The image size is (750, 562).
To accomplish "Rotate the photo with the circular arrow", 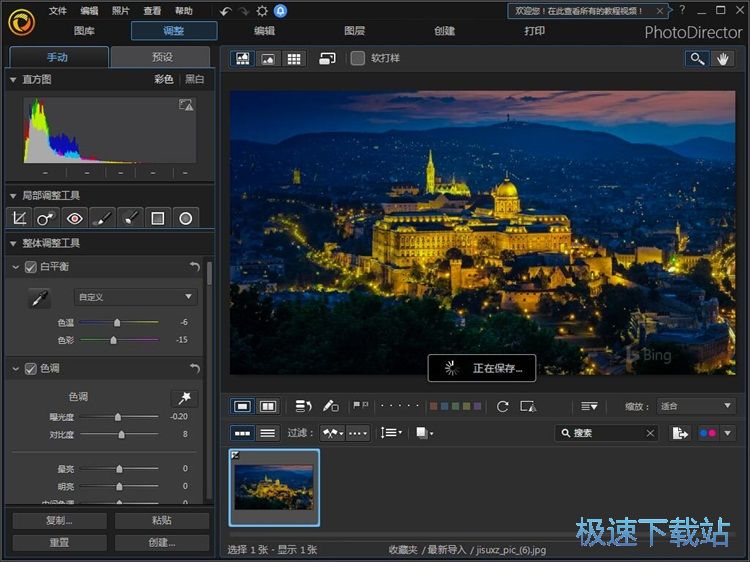I will point(502,407).
